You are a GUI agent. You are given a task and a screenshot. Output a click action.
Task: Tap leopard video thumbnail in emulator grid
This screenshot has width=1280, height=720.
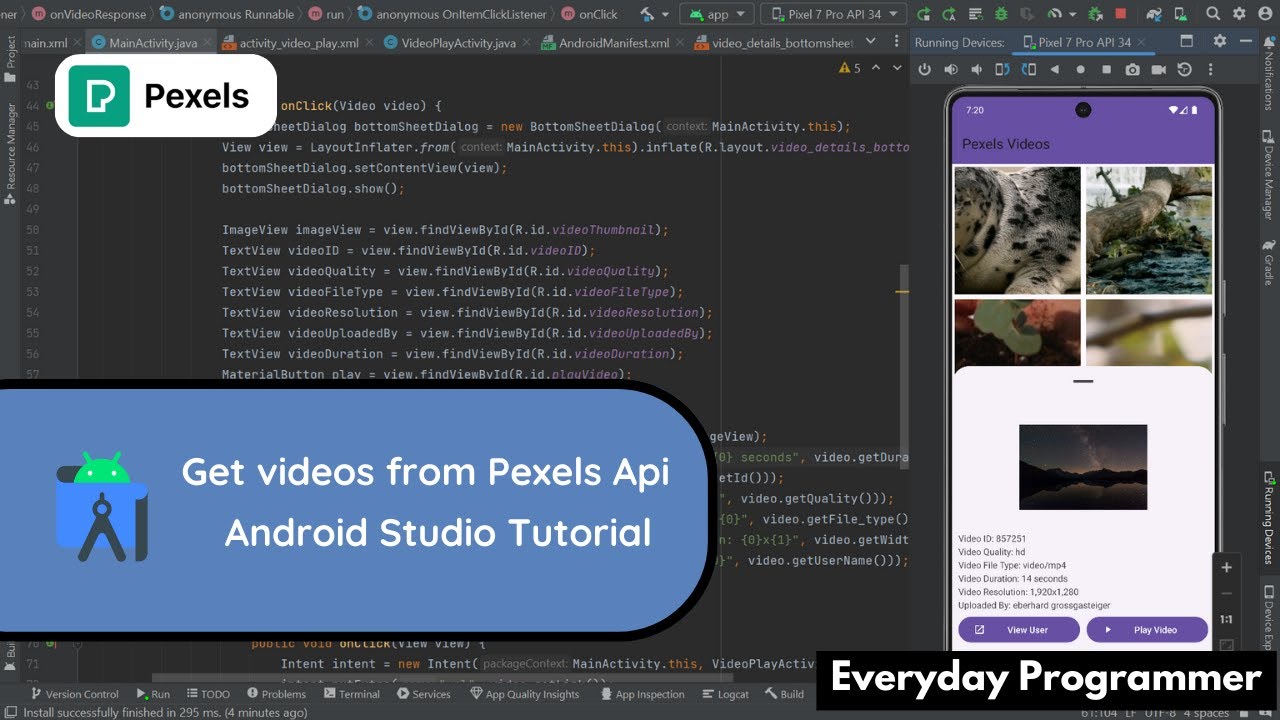coord(1017,230)
